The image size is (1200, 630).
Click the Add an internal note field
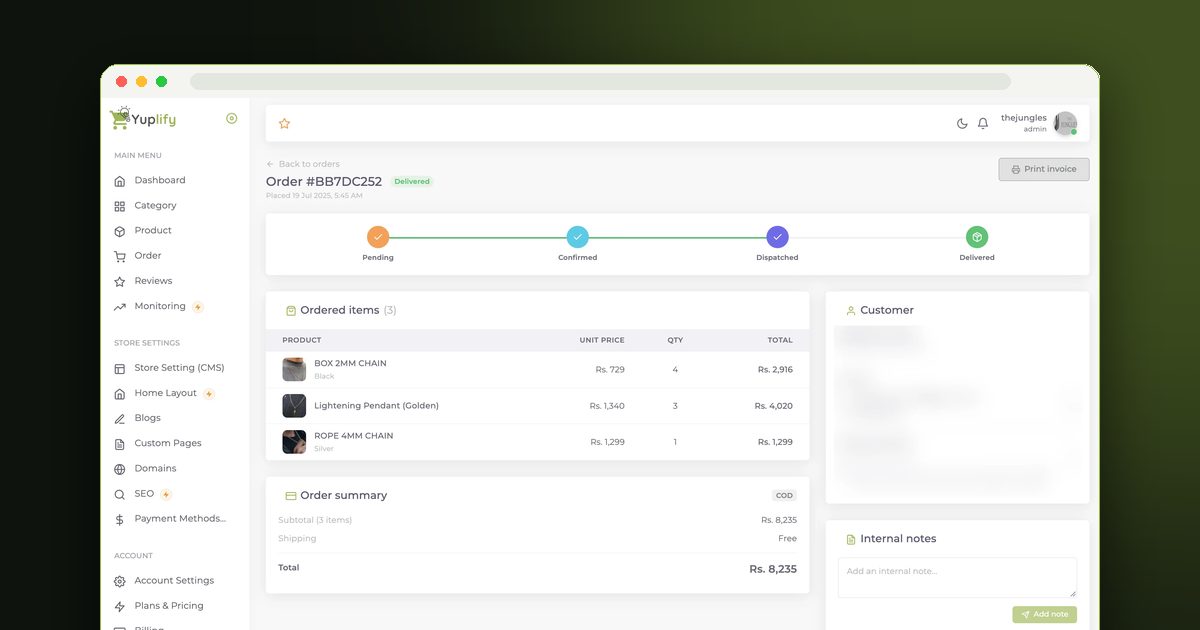(x=957, y=577)
